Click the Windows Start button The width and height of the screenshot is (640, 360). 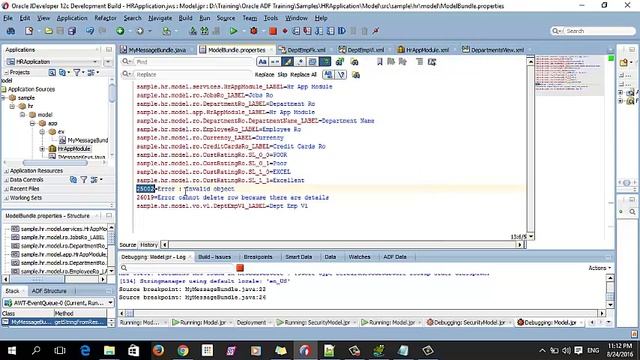[x=12, y=350]
